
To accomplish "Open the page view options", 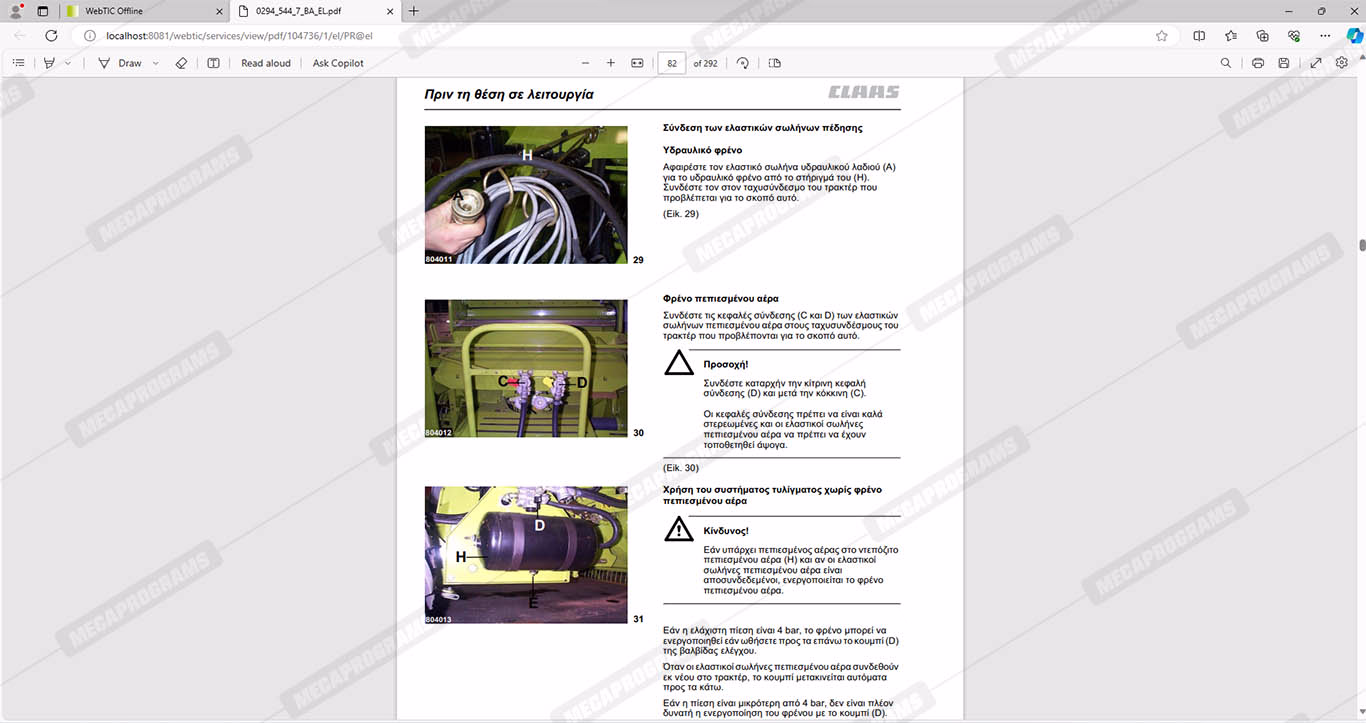I will click(774, 63).
